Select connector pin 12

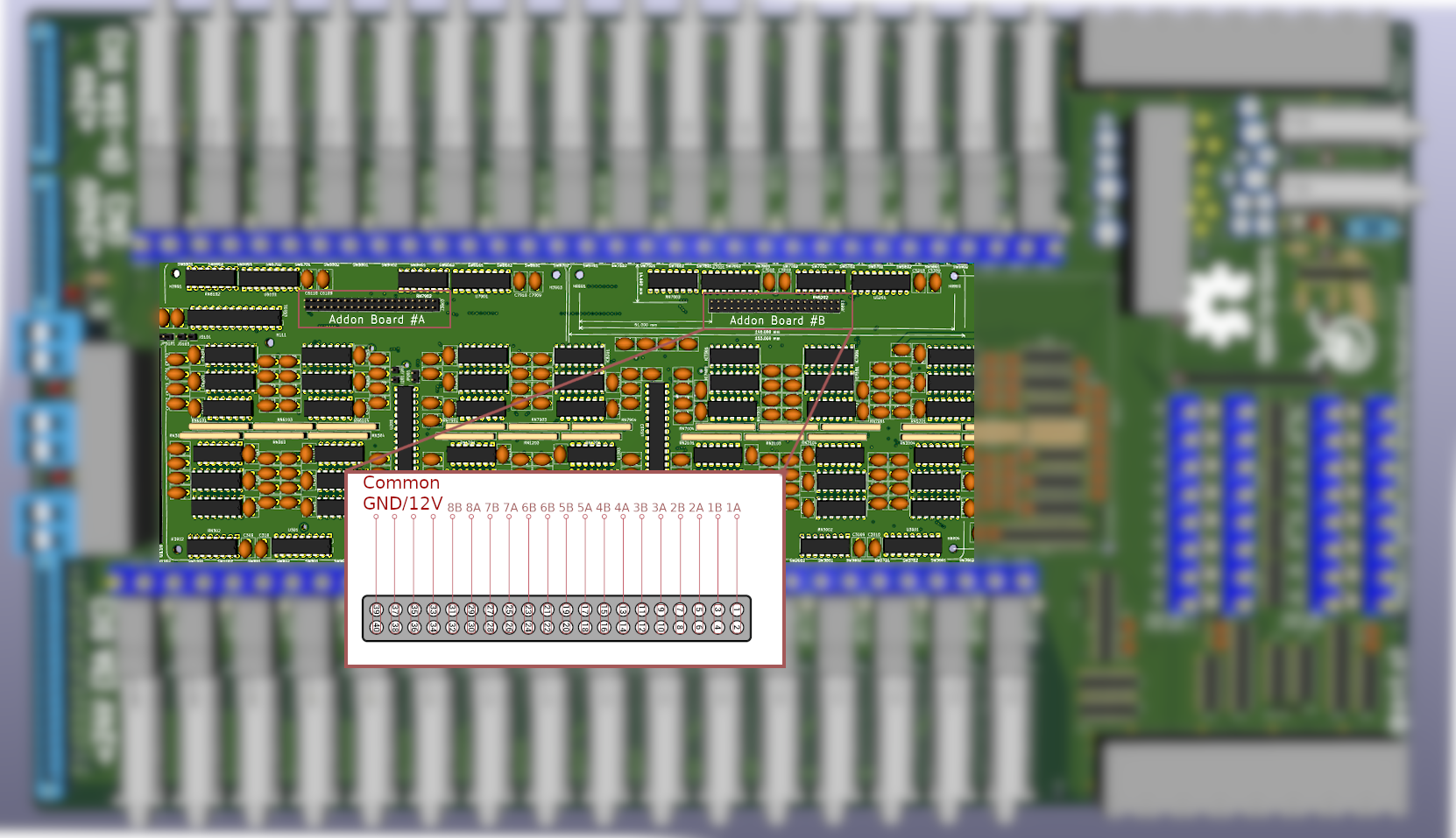coord(642,627)
